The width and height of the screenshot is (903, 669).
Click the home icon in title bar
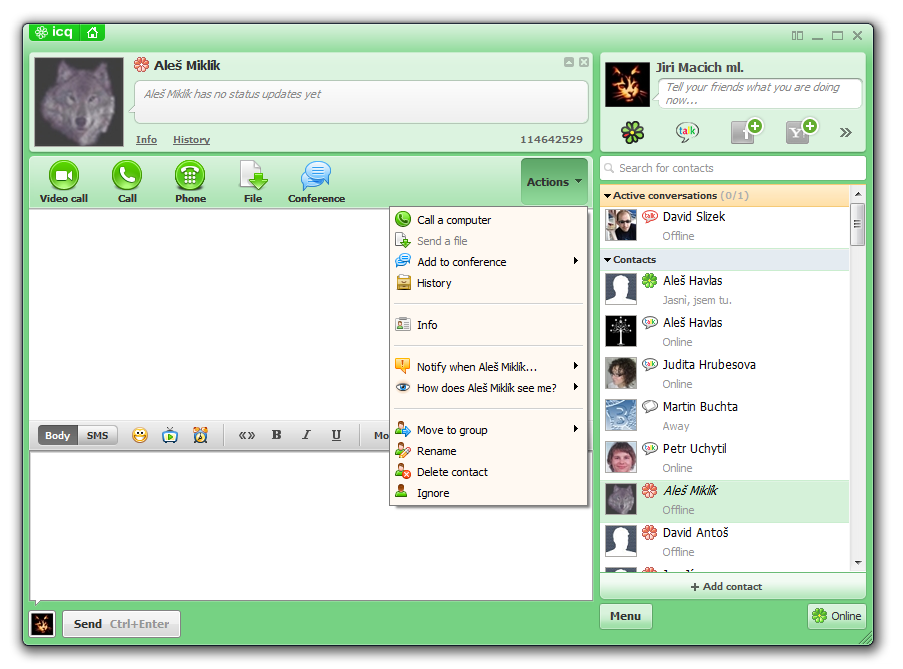point(92,33)
